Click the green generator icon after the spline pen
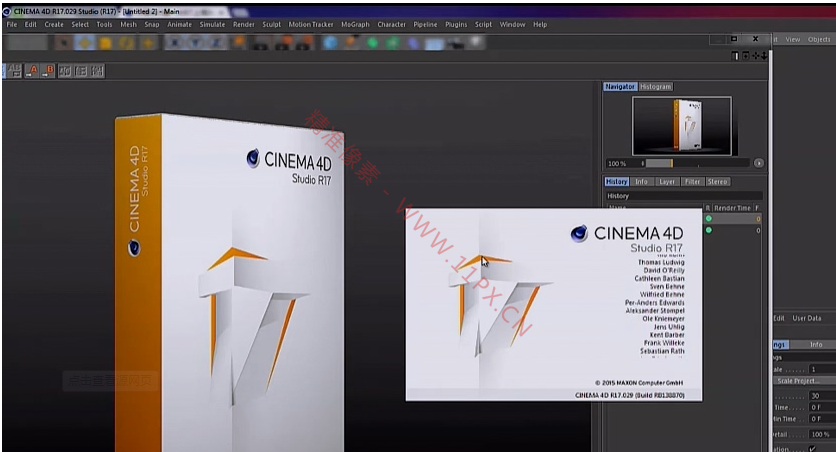 click(x=372, y=43)
